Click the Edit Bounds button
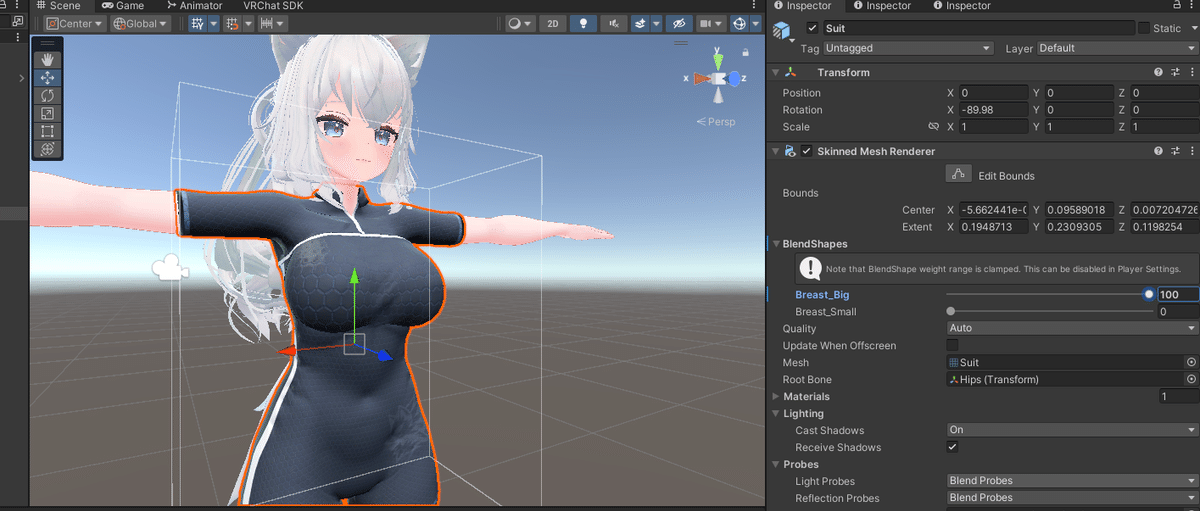Image resolution: width=1200 pixels, height=511 pixels. tap(958, 175)
